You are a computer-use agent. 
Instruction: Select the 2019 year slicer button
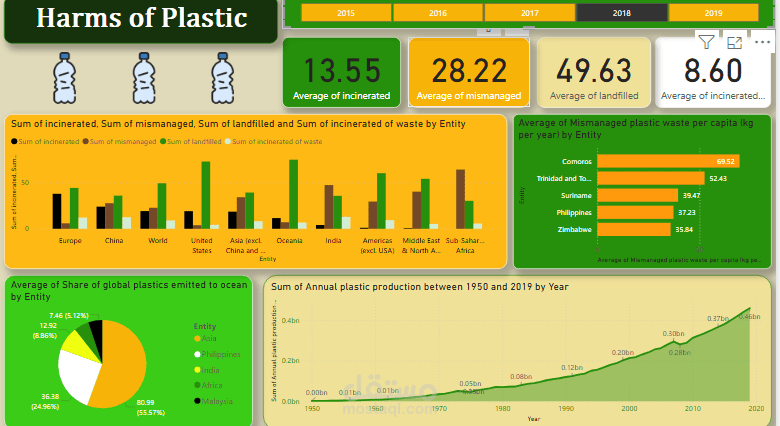point(713,13)
